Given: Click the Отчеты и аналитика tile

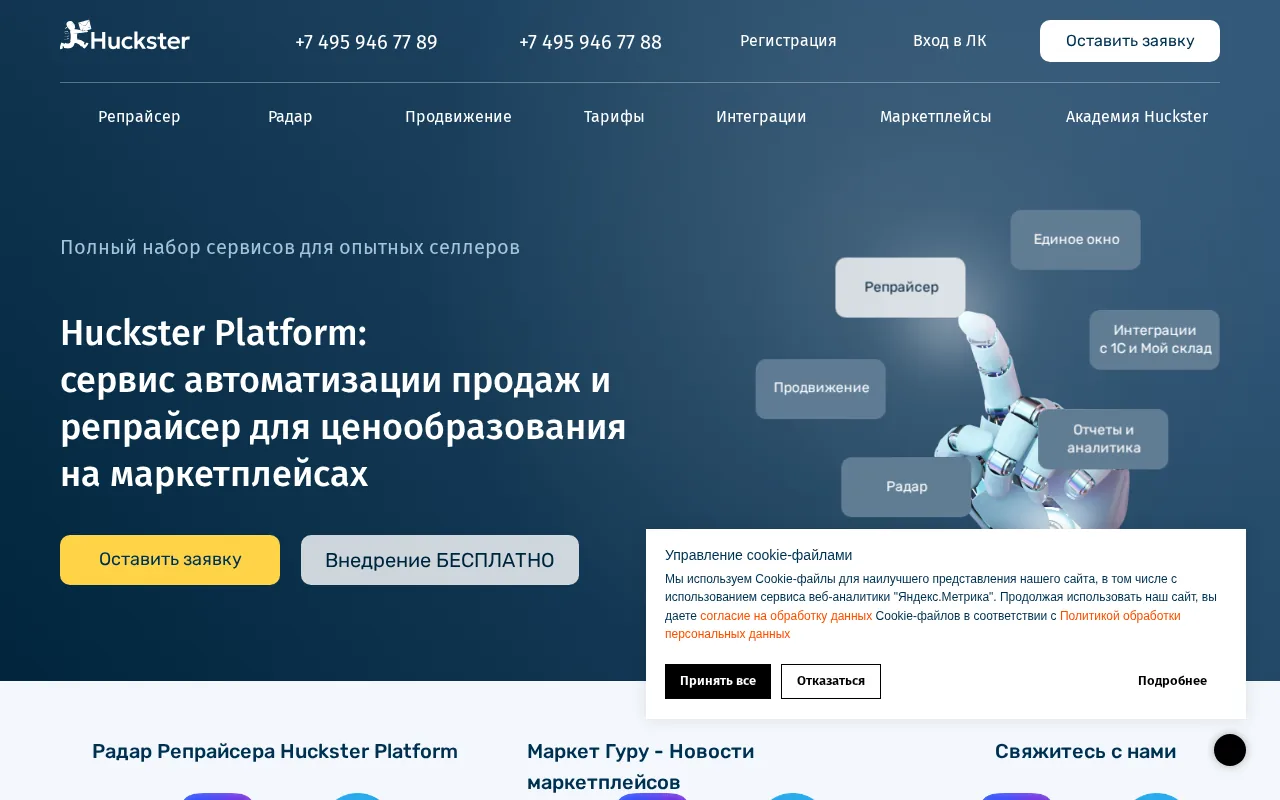Looking at the screenshot, I should [x=1103, y=439].
